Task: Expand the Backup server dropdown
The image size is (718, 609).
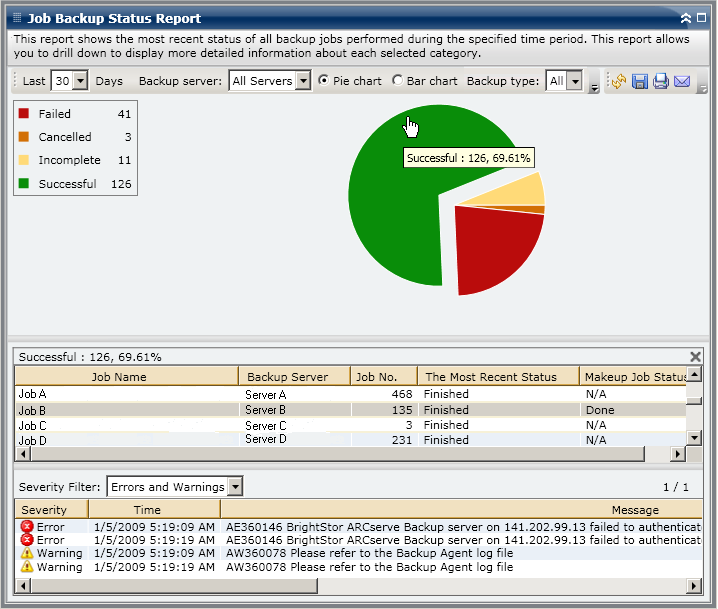Action: [303, 81]
